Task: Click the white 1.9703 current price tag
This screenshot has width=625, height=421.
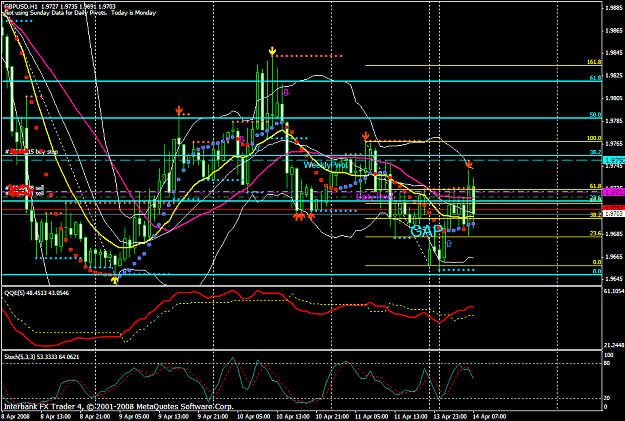Action: [614, 214]
